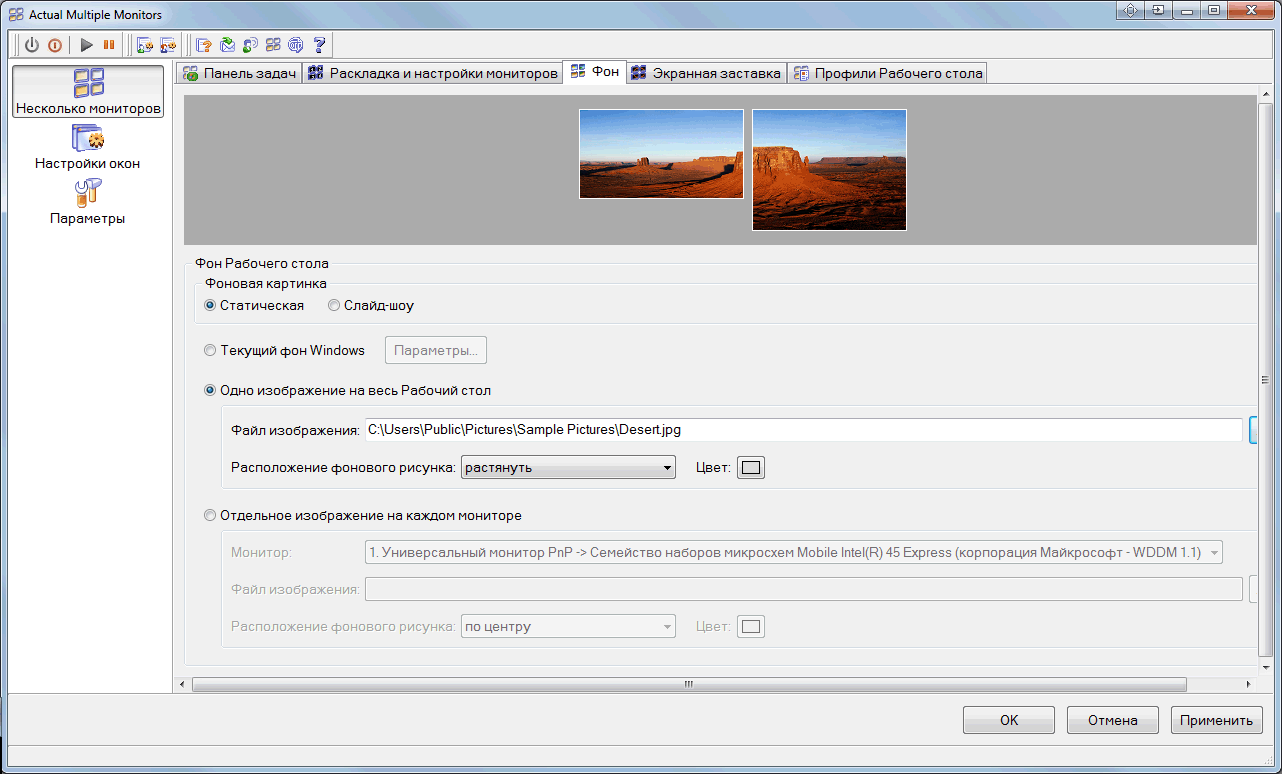Open the по центру position dropdown
This screenshot has height=774, width=1282.
tap(568, 627)
